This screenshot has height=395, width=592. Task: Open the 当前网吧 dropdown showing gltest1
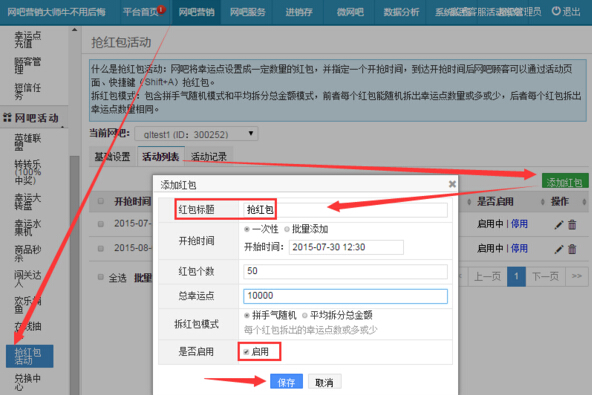click(x=196, y=134)
